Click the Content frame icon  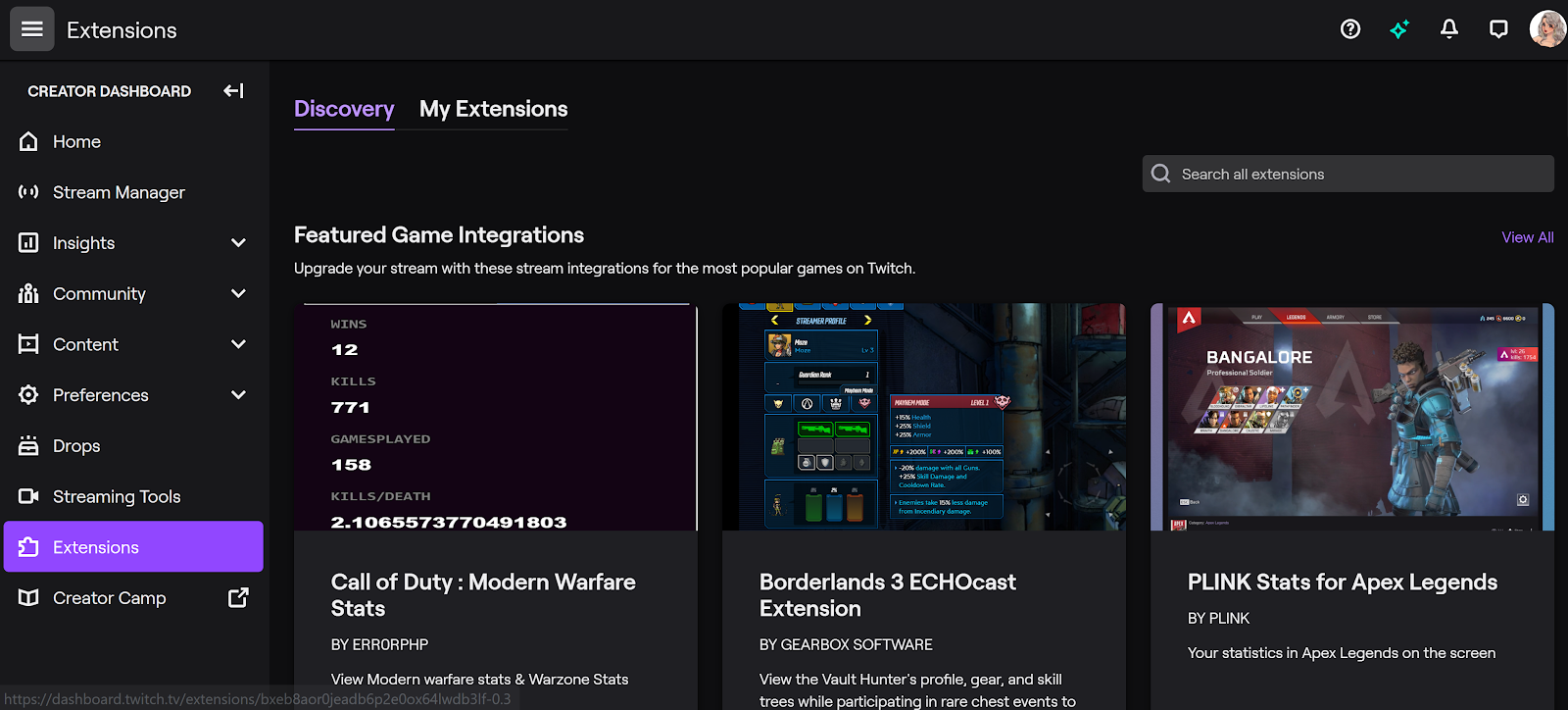(28, 344)
